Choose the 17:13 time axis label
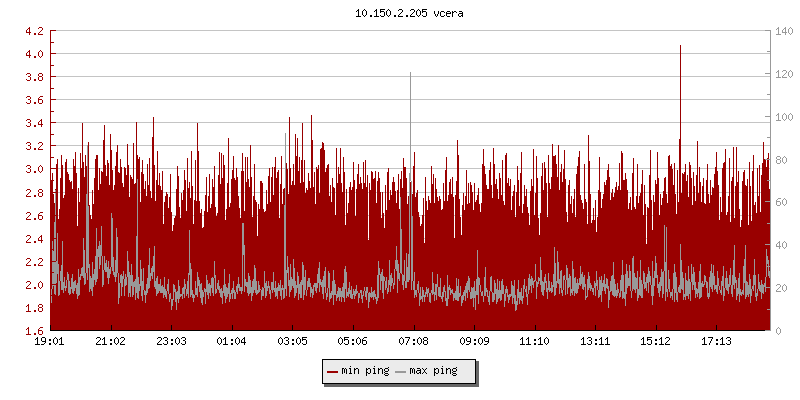Image resolution: width=800 pixels, height=400 pixels. (716, 342)
